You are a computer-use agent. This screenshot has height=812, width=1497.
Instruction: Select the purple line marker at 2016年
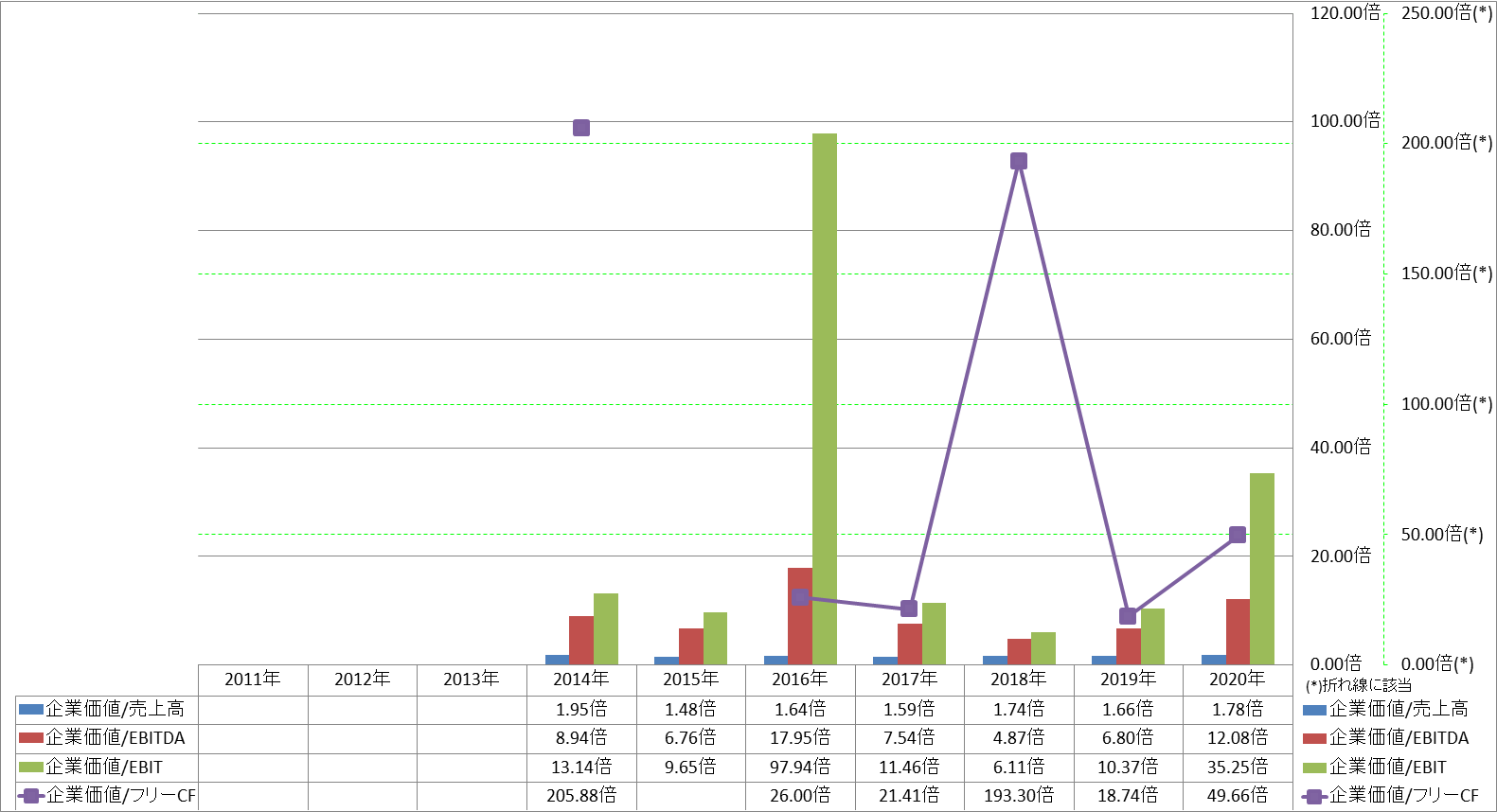click(800, 596)
